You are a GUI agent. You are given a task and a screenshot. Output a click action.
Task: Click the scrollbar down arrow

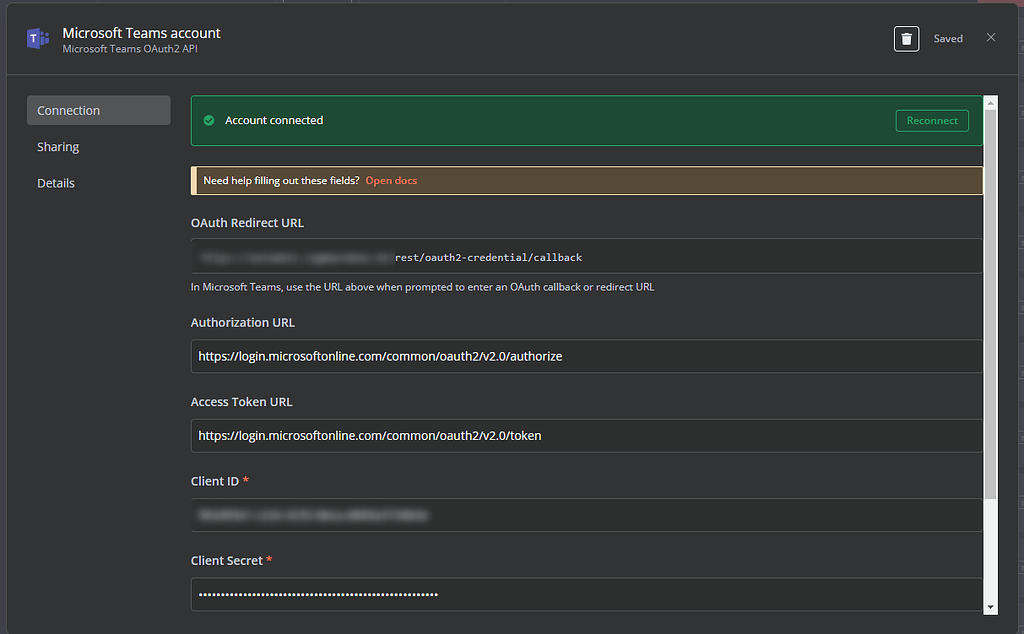[990, 606]
